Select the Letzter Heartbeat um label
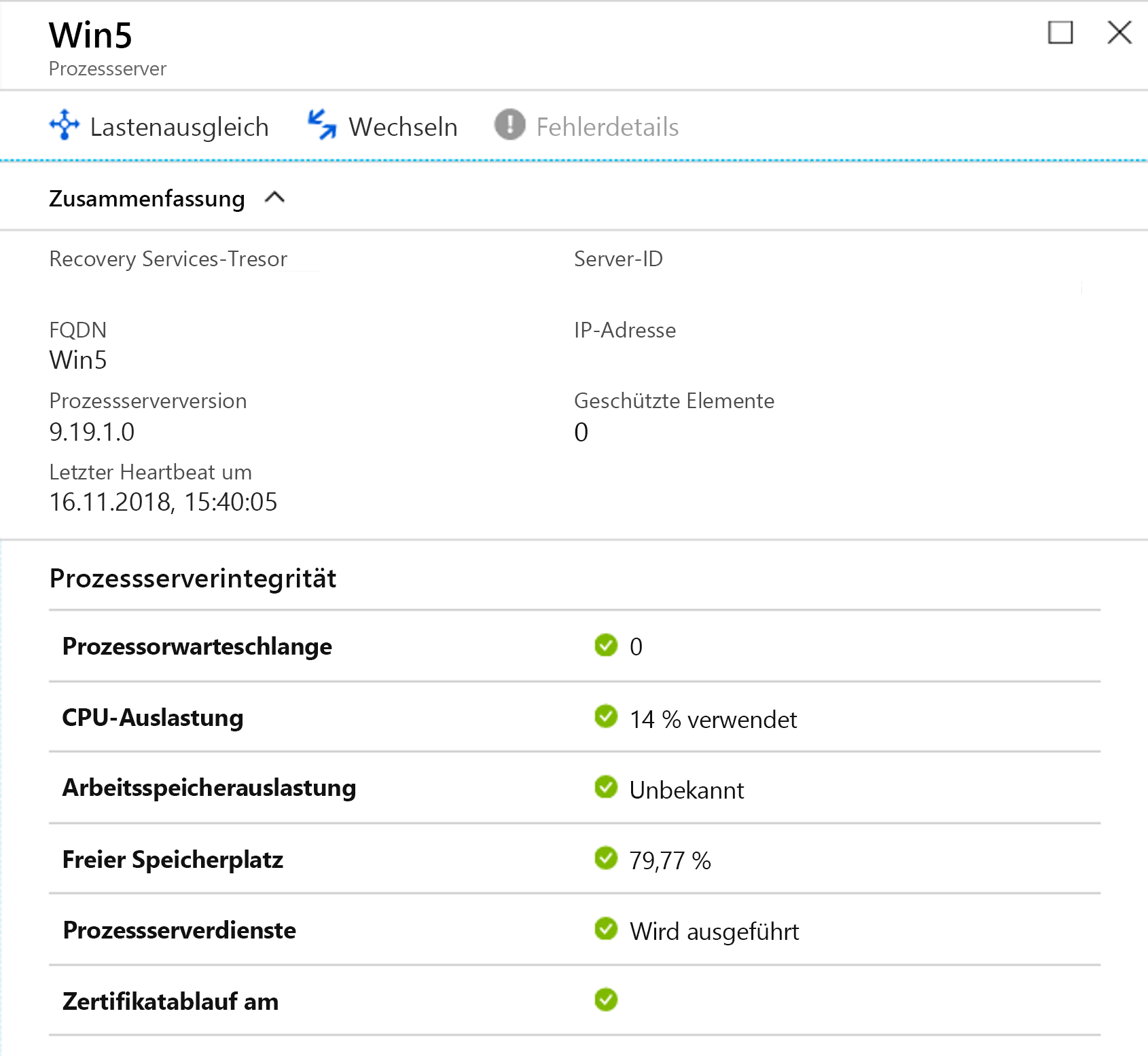 150,472
